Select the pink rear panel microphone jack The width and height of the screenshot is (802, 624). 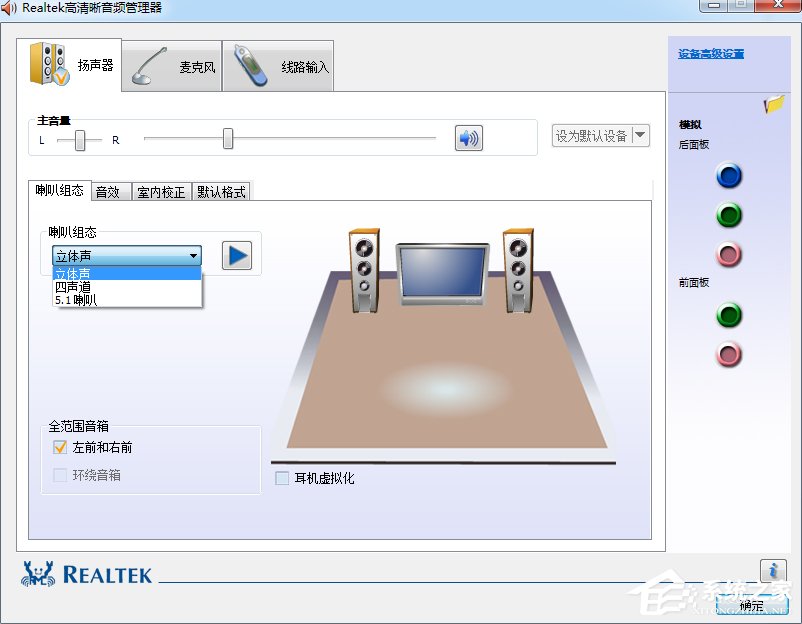(x=729, y=254)
